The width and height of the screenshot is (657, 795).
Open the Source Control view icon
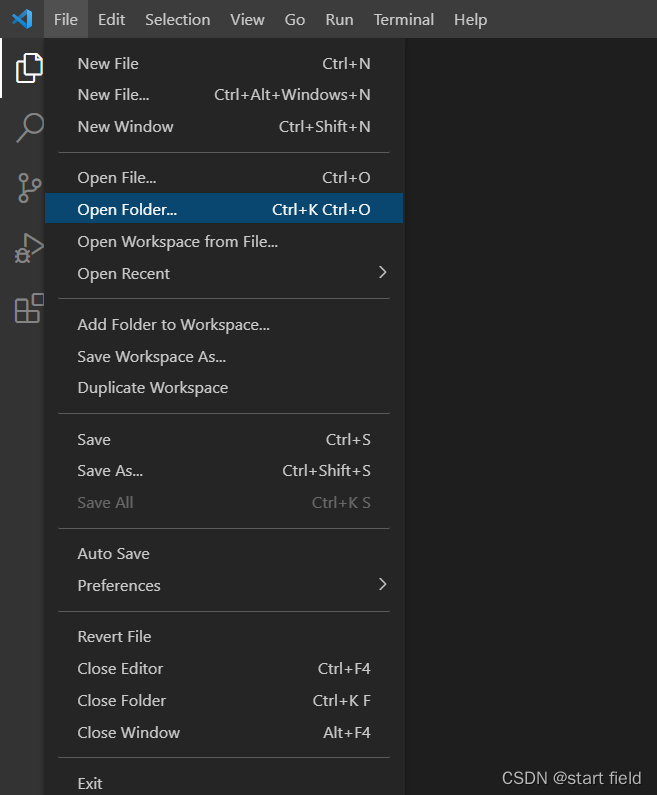(x=29, y=188)
